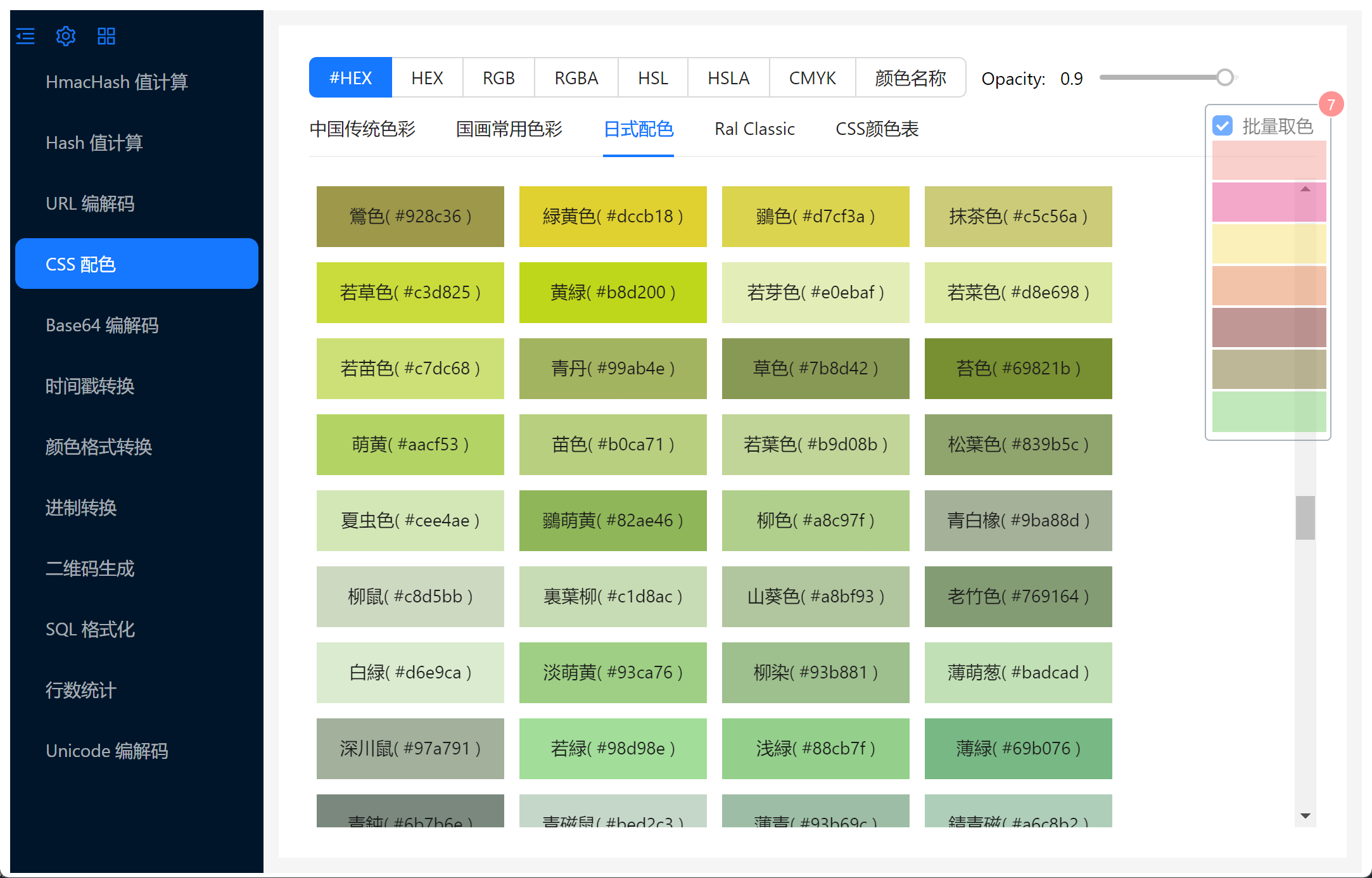Open the Ral Classic tab
The height and width of the screenshot is (878, 1372).
[x=754, y=129]
